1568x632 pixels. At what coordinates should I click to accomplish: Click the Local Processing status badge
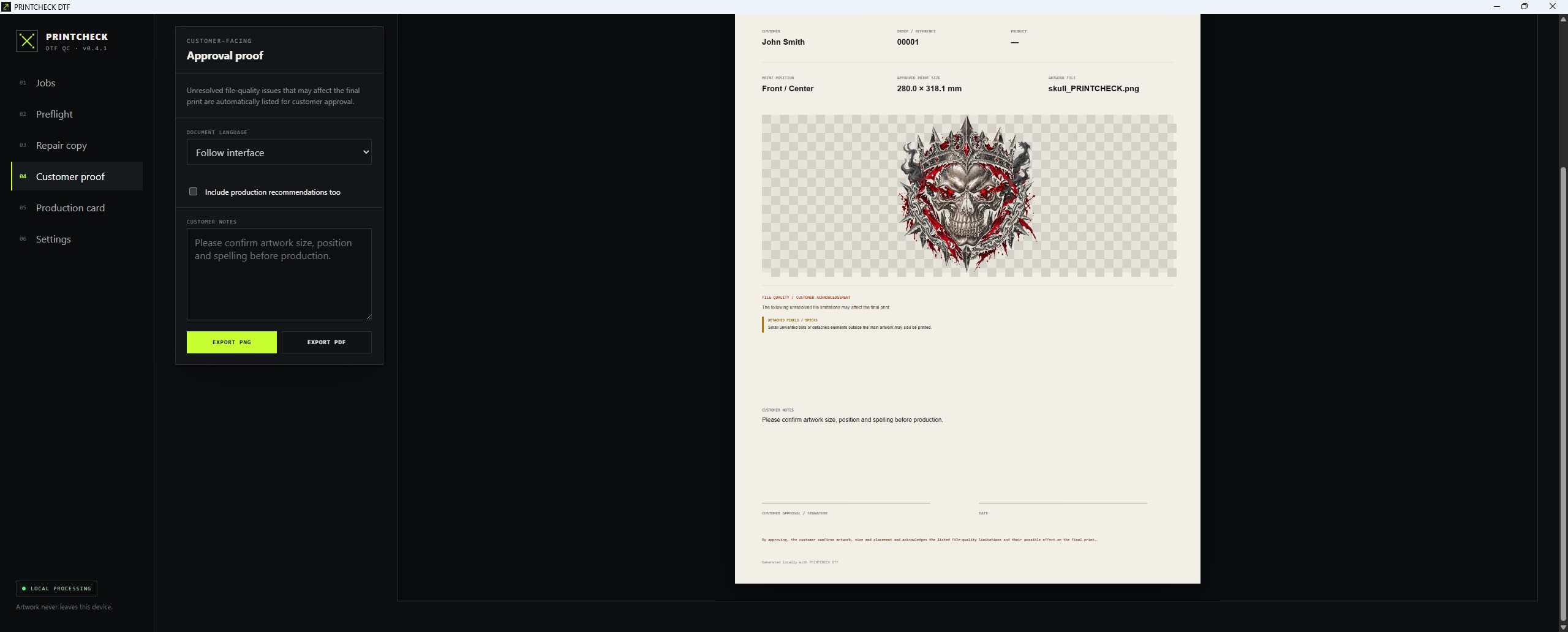click(x=56, y=588)
